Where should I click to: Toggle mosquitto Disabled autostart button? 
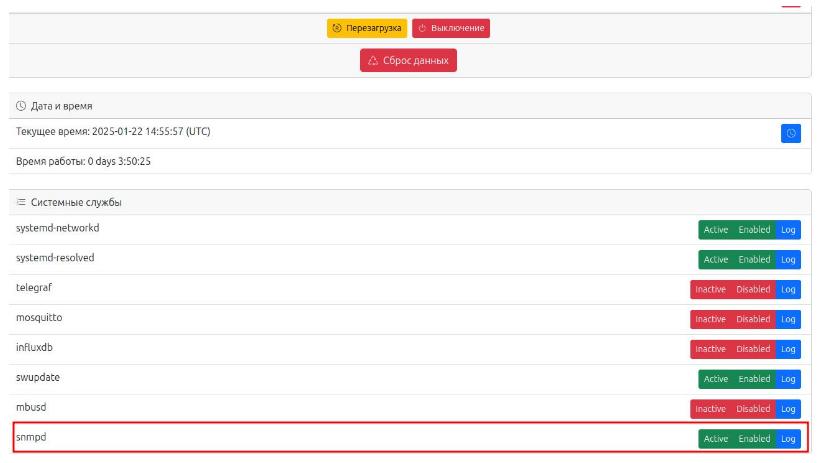(x=753, y=320)
